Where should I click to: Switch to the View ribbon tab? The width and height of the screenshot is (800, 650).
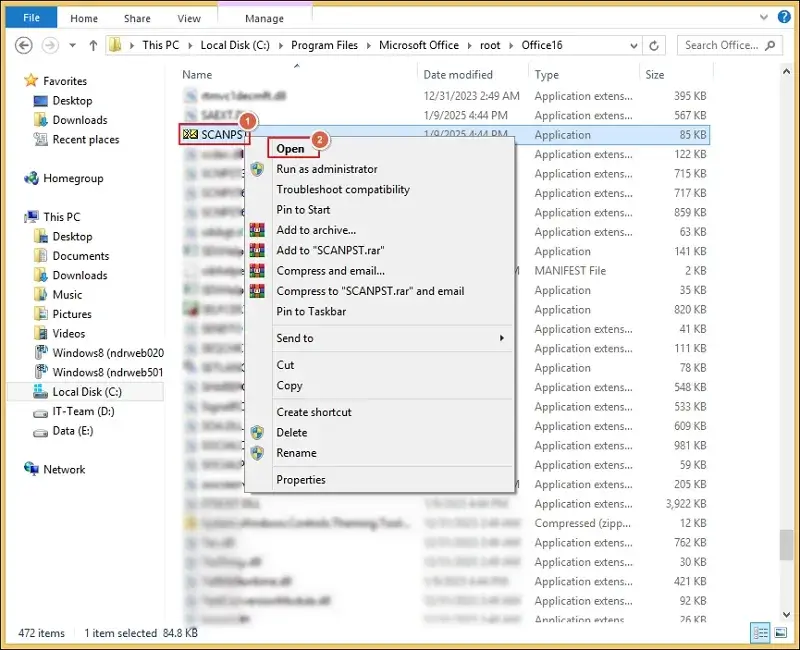[190, 17]
